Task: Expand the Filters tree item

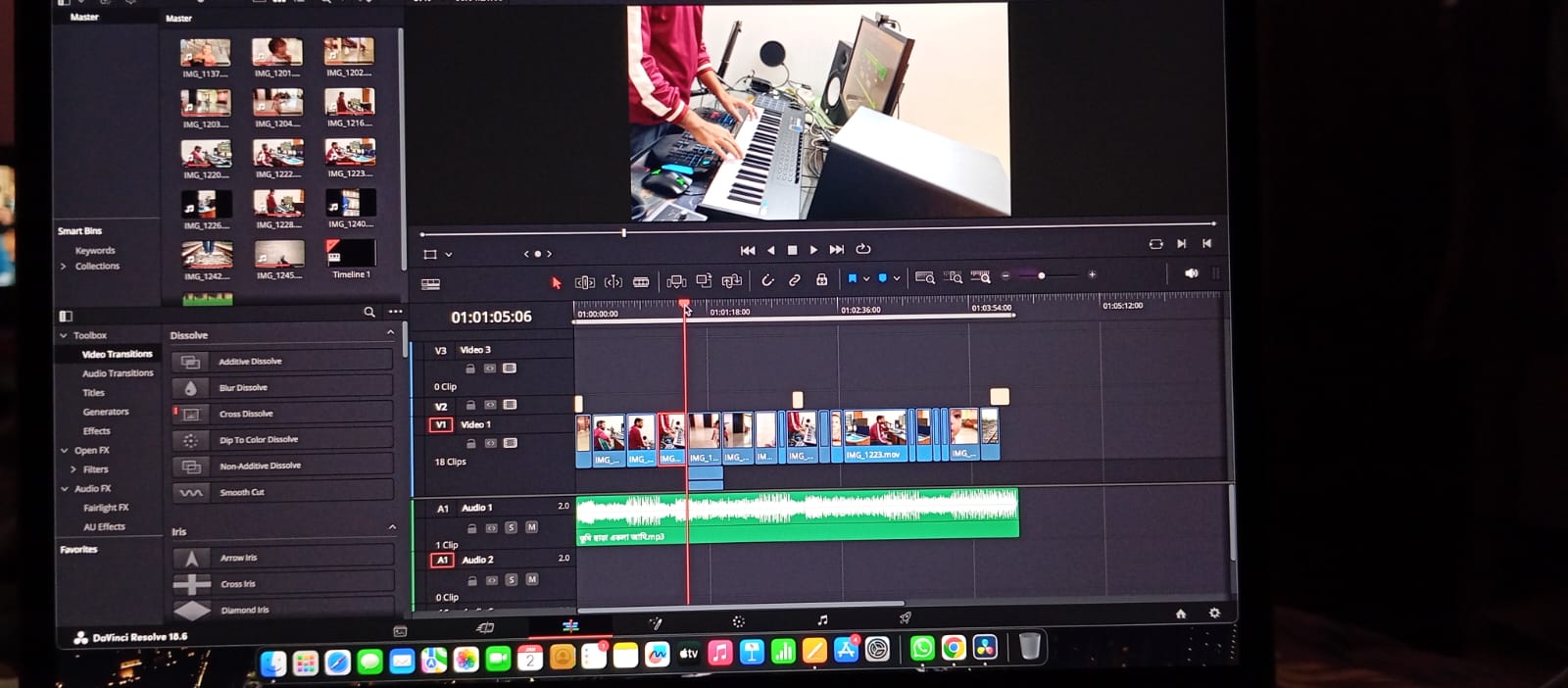Action: [73, 469]
